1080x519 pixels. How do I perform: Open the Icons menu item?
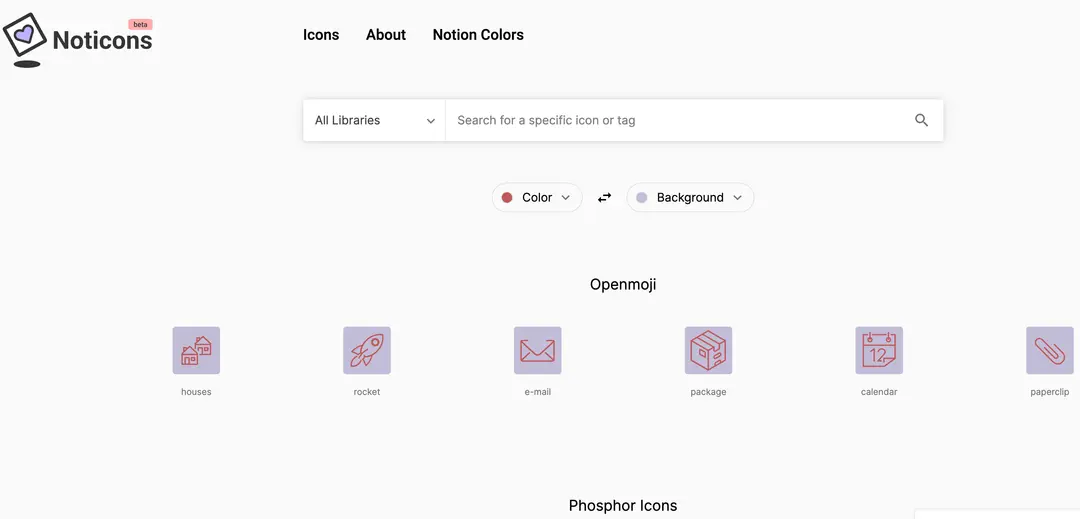(x=321, y=35)
